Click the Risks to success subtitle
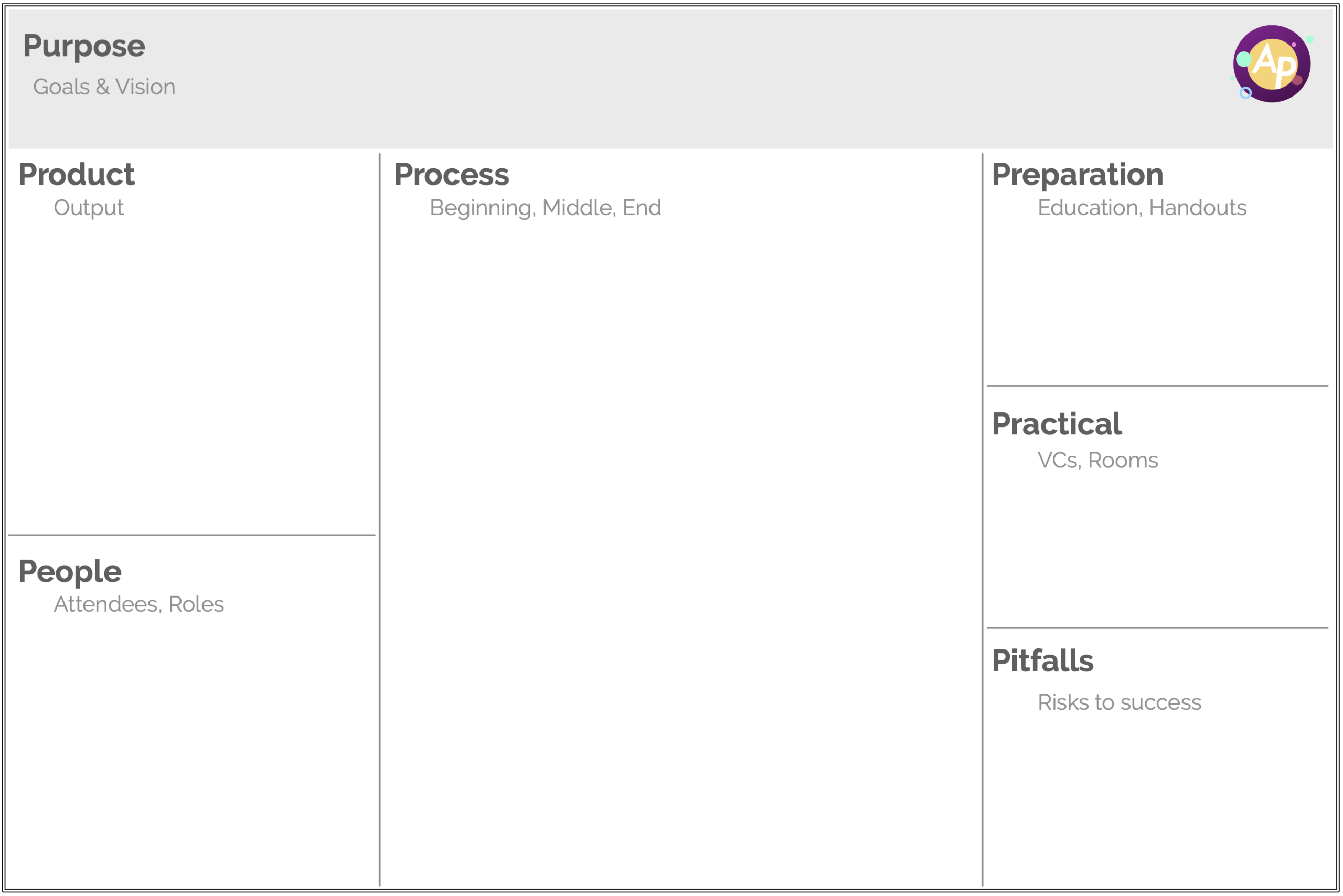 [1120, 702]
